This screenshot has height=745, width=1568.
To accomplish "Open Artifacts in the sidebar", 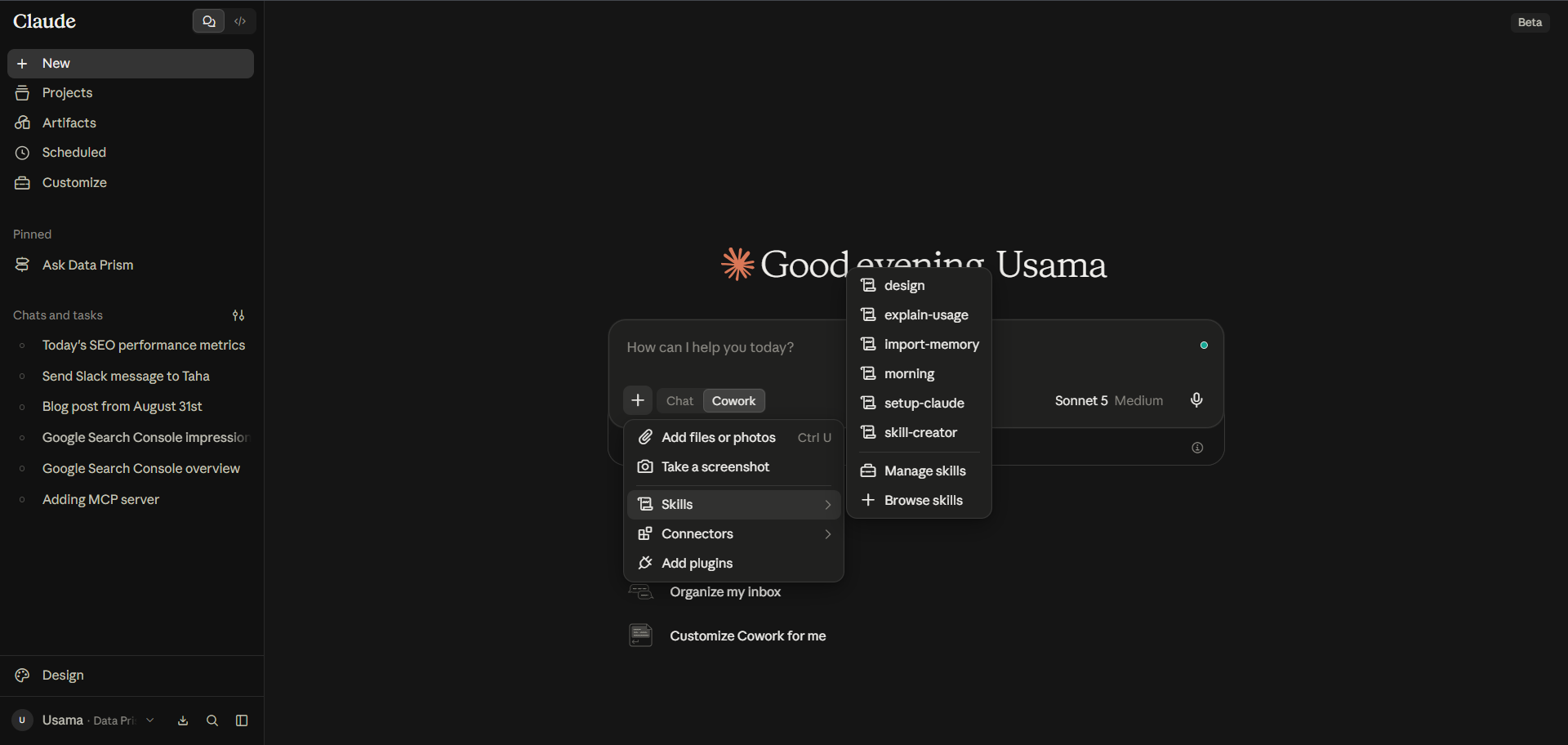I will 131,123.
